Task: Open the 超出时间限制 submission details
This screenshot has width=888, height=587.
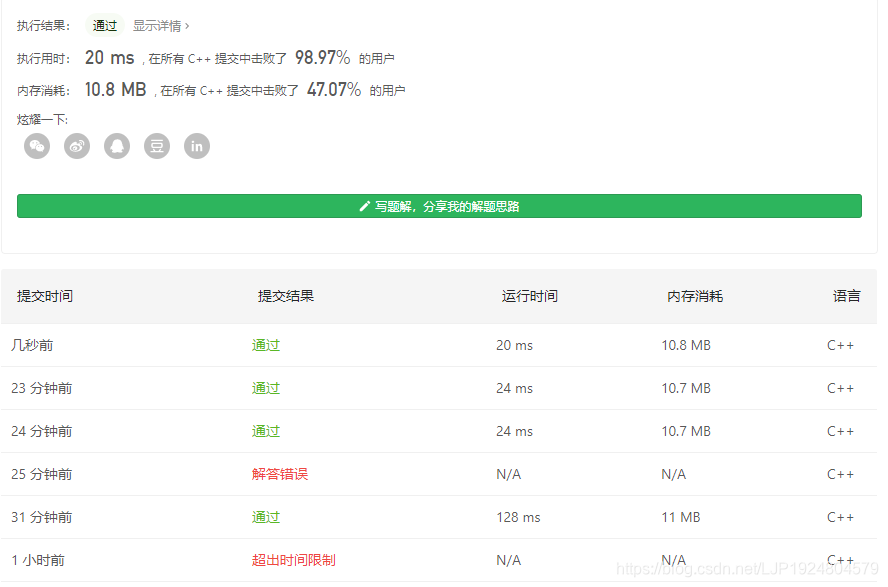Action: click(293, 560)
